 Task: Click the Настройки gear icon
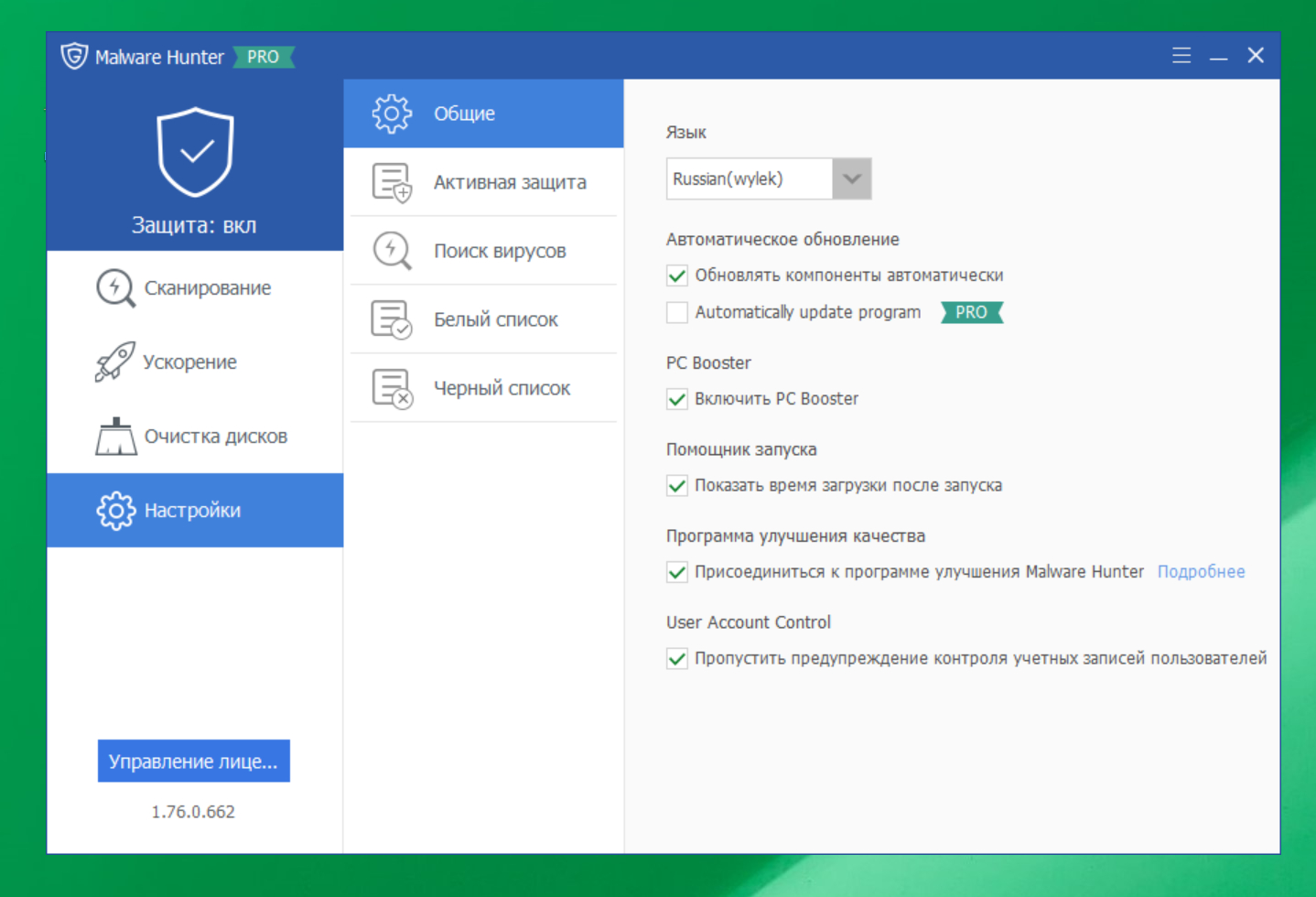(115, 510)
